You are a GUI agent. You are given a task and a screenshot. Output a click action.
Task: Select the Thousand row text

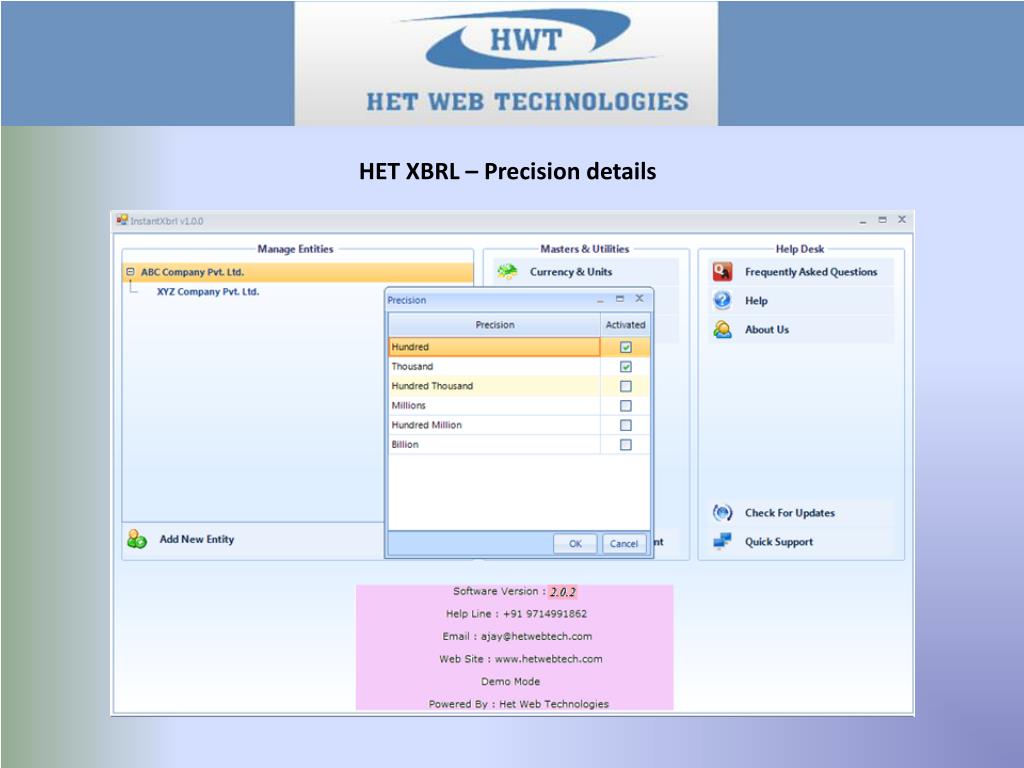click(x=412, y=366)
